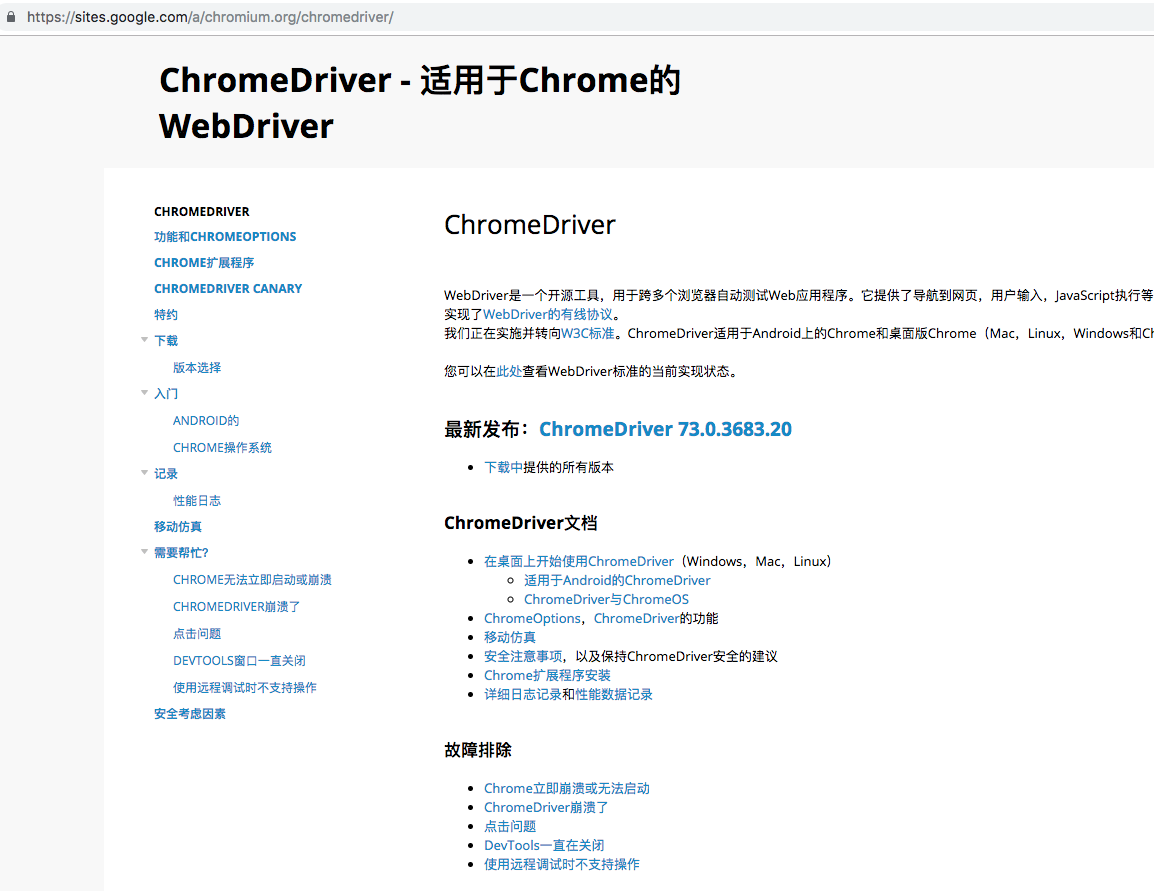Collapse the 需要帮忙? sidebar section arrow
The width and height of the screenshot is (1154, 891).
[x=144, y=552]
